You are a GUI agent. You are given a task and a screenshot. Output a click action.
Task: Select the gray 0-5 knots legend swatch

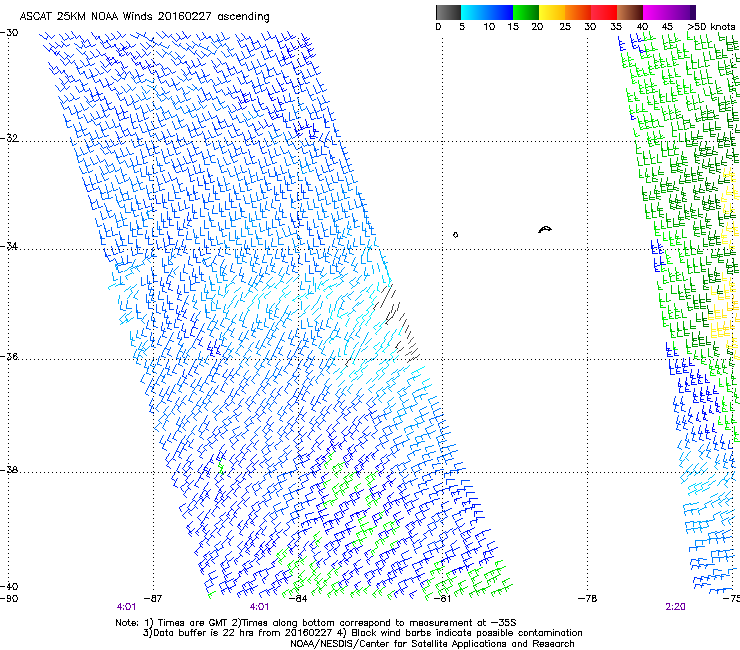(x=448, y=12)
